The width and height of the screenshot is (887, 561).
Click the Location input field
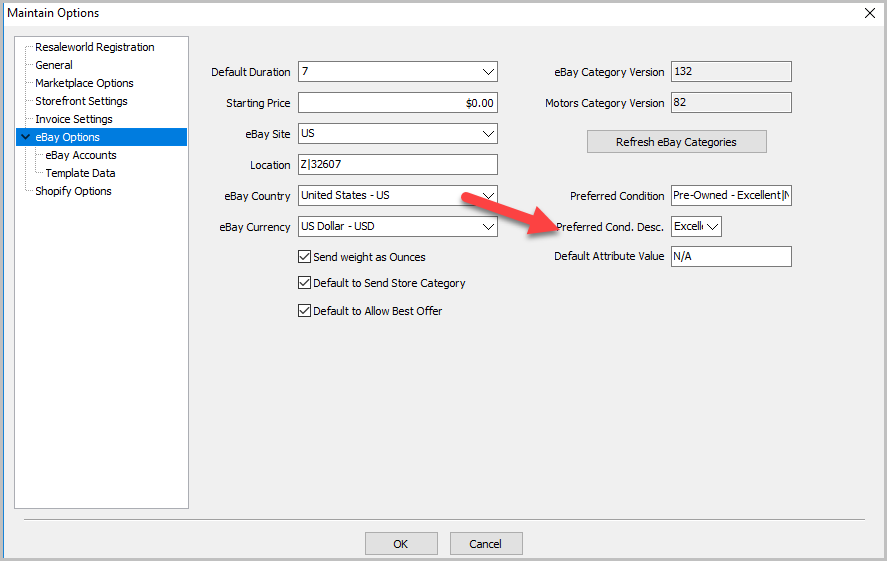(x=398, y=165)
